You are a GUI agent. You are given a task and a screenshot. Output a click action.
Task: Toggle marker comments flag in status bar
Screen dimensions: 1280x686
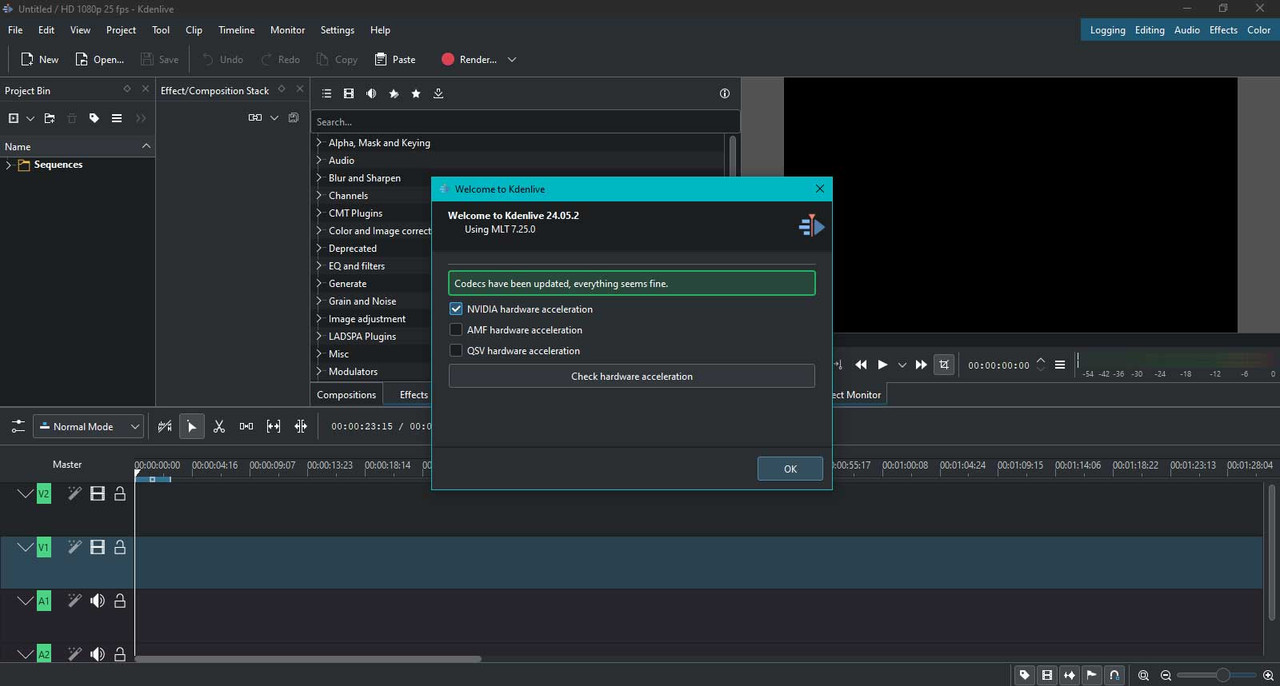click(1092, 675)
